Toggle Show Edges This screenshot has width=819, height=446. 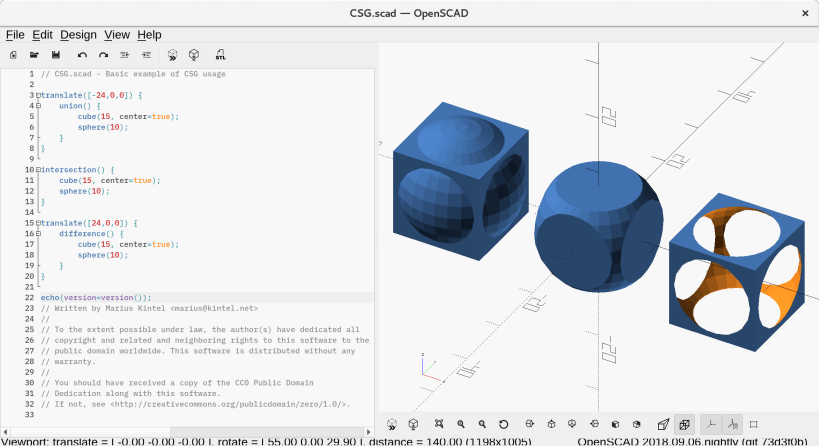click(x=753, y=424)
